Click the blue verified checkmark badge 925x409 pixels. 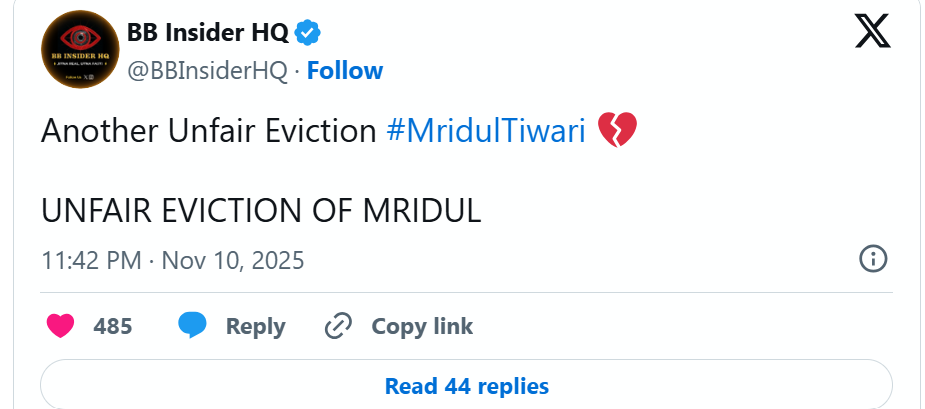(308, 33)
